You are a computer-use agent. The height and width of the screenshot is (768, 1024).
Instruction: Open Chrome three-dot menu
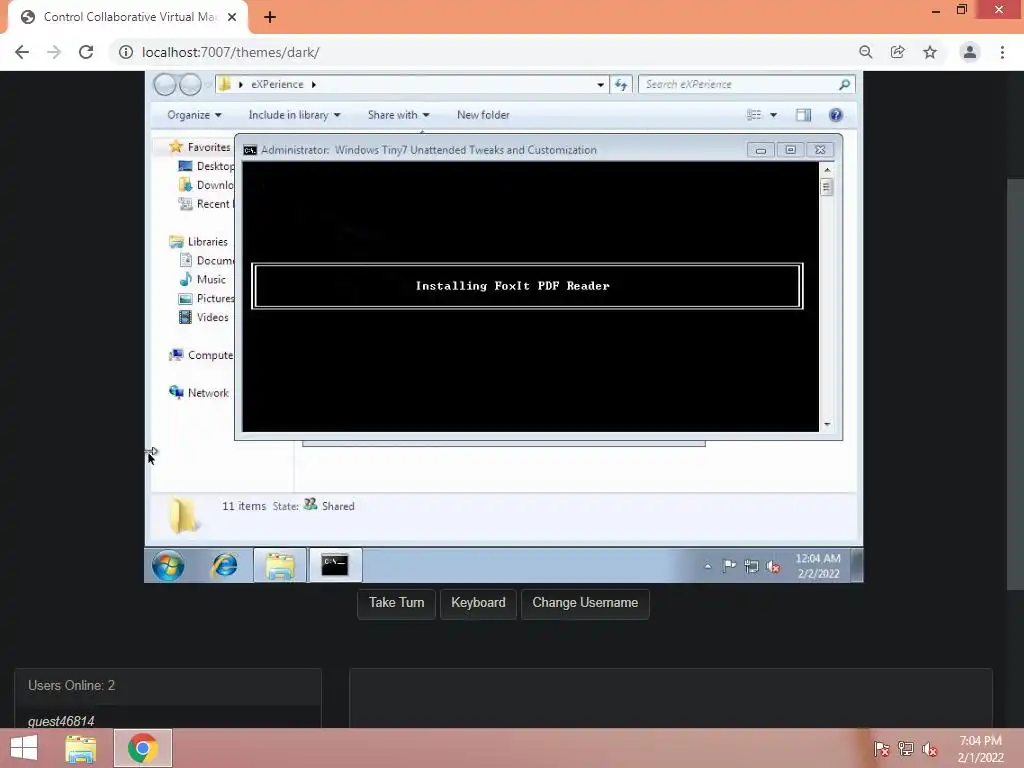[1002, 52]
